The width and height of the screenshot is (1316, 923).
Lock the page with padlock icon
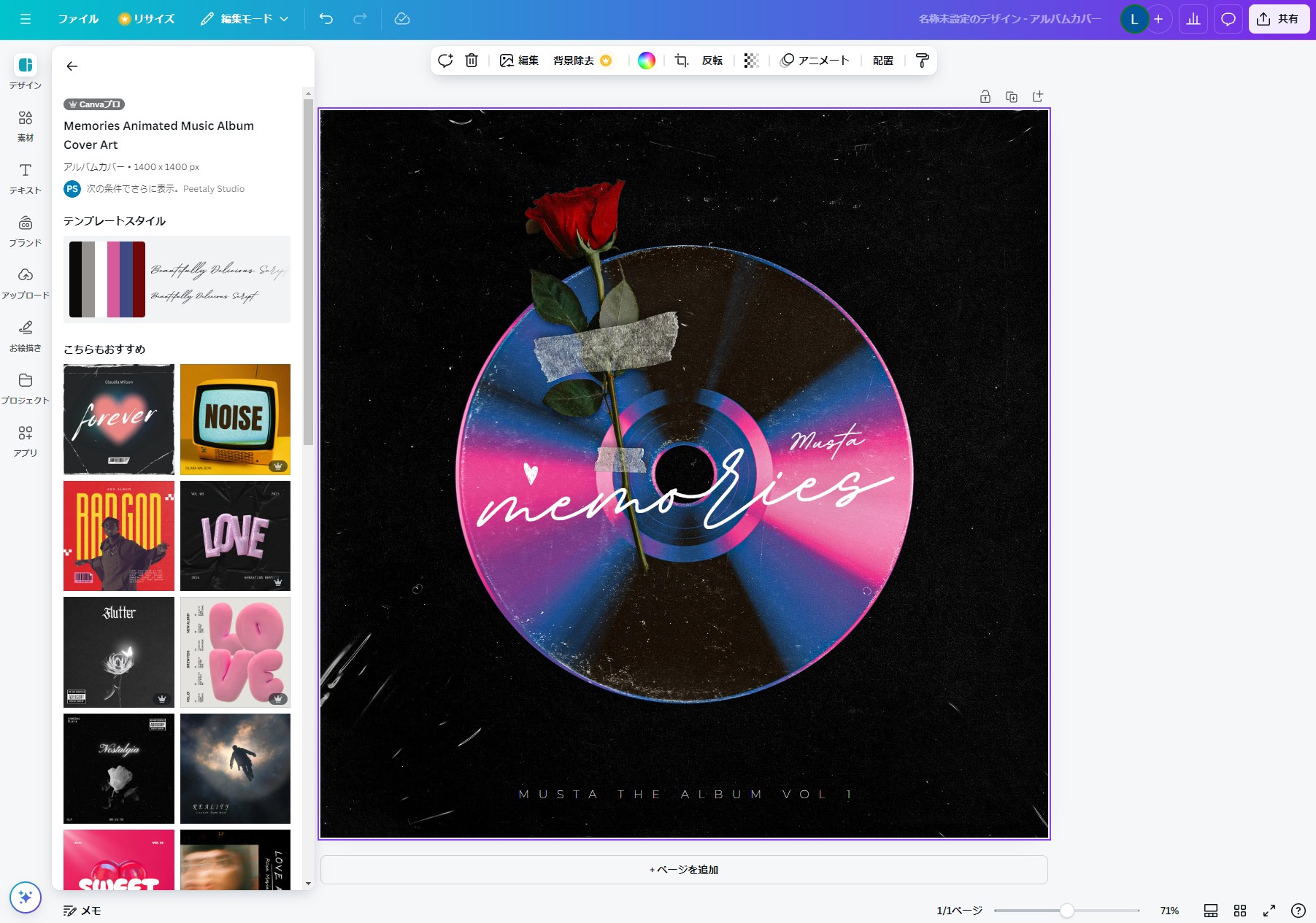(x=985, y=96)
